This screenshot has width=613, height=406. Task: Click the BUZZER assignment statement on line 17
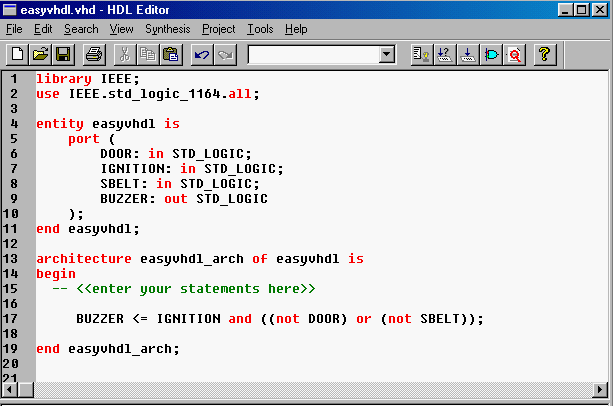[x=280, y=319]
